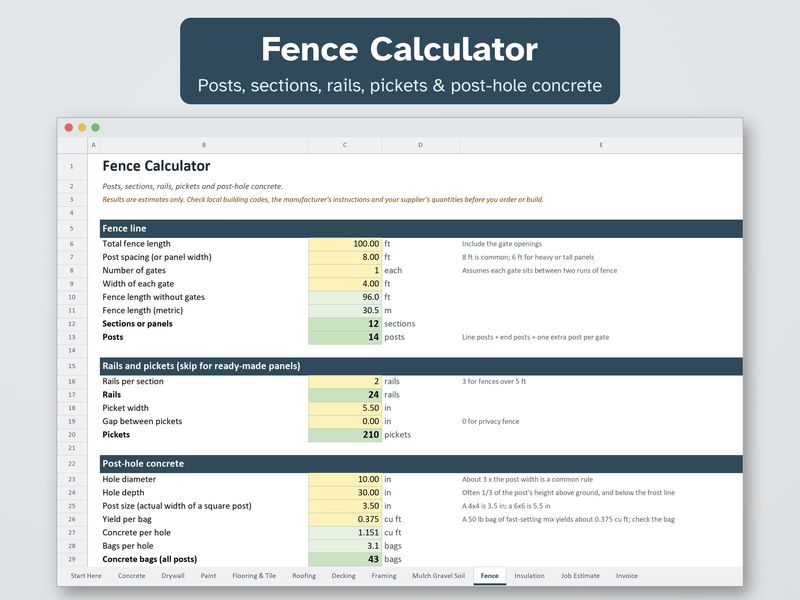Click the 'About 3 x the post width' note
Image resolution: width=800 pixels, height=600 pixels.
pos(528,479)
